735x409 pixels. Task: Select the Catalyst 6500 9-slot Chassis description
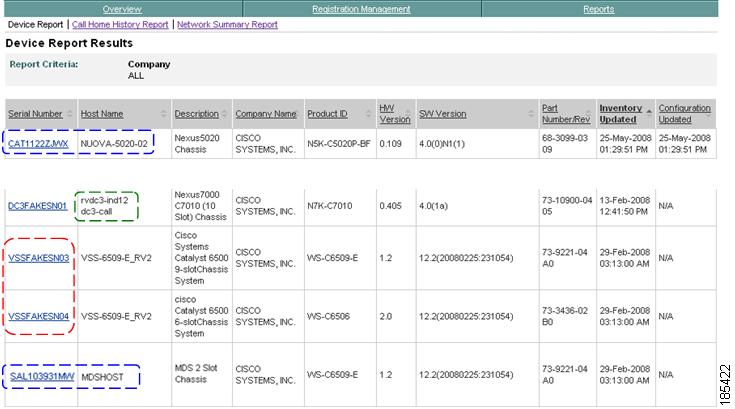point(201,258)
